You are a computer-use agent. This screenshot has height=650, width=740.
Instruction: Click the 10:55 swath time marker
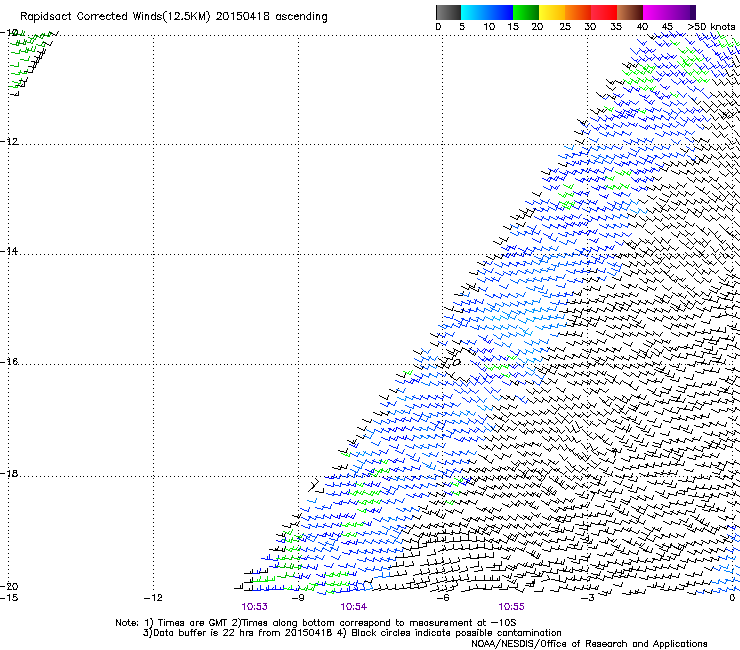click(511, 607)
